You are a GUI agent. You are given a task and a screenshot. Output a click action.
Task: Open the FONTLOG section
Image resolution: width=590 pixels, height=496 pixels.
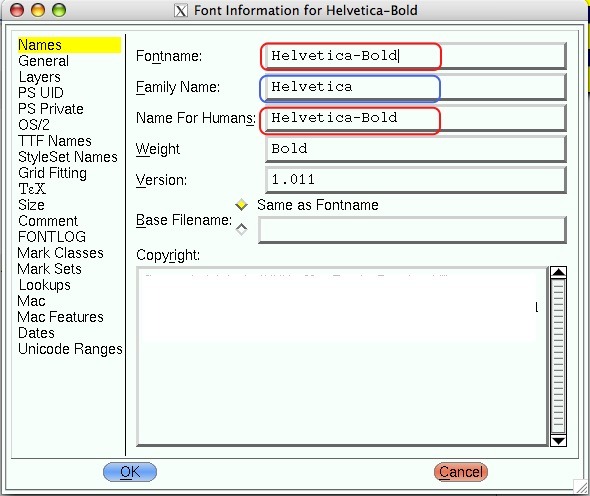[52, 237]
